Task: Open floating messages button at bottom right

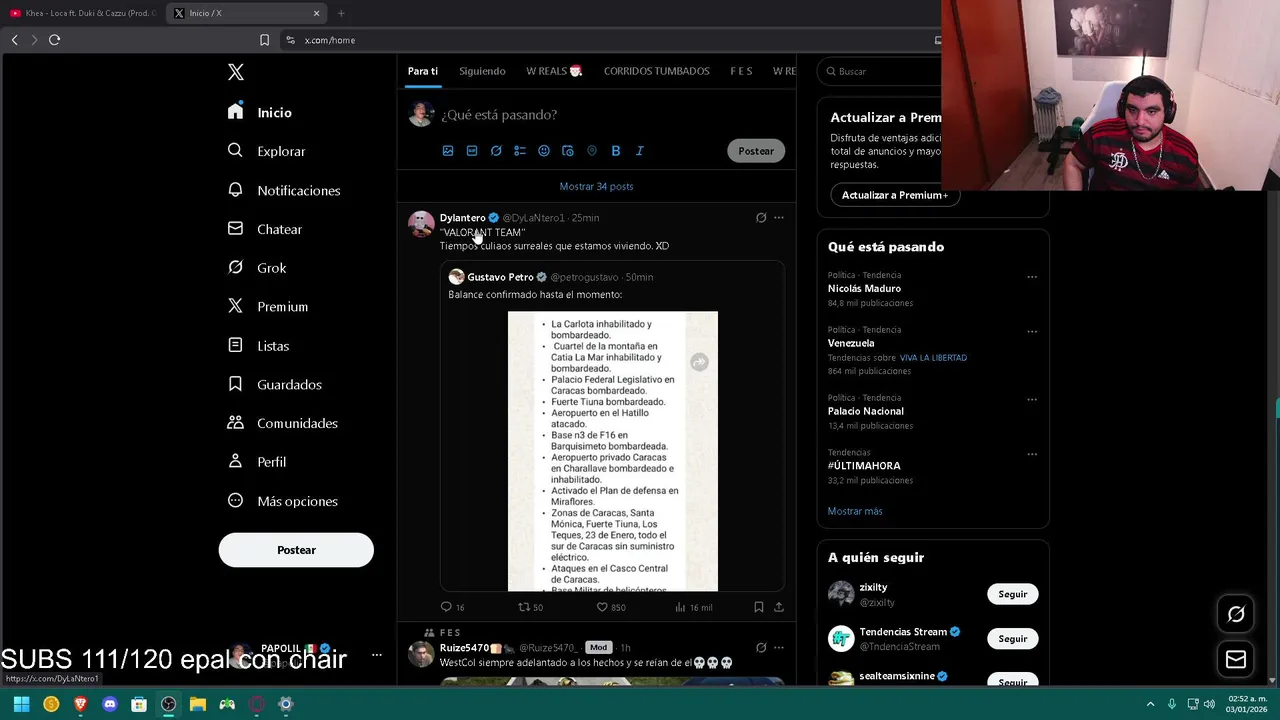Action: pos(1236,659)
